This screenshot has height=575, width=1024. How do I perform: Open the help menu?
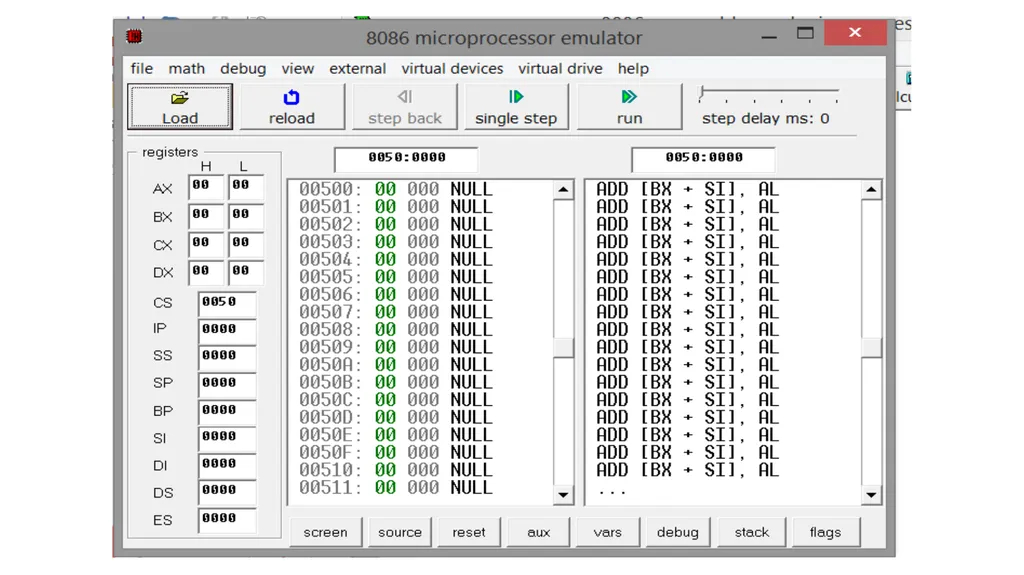pyautogui.click(x=633, y=69)
